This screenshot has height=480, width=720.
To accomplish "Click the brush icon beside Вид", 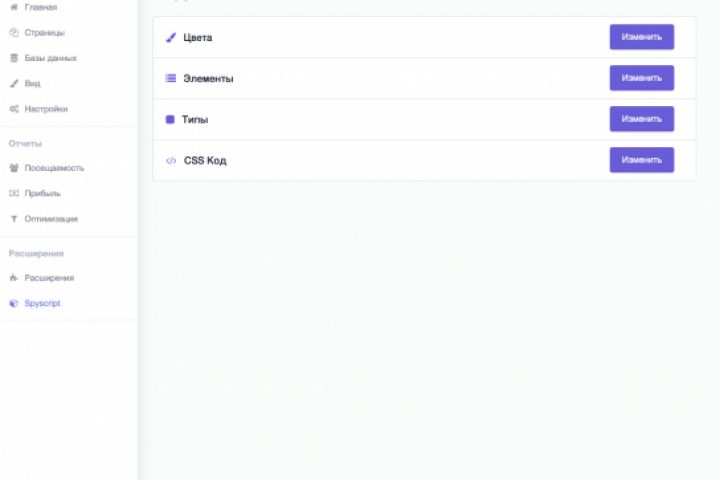I will [14, 83].
